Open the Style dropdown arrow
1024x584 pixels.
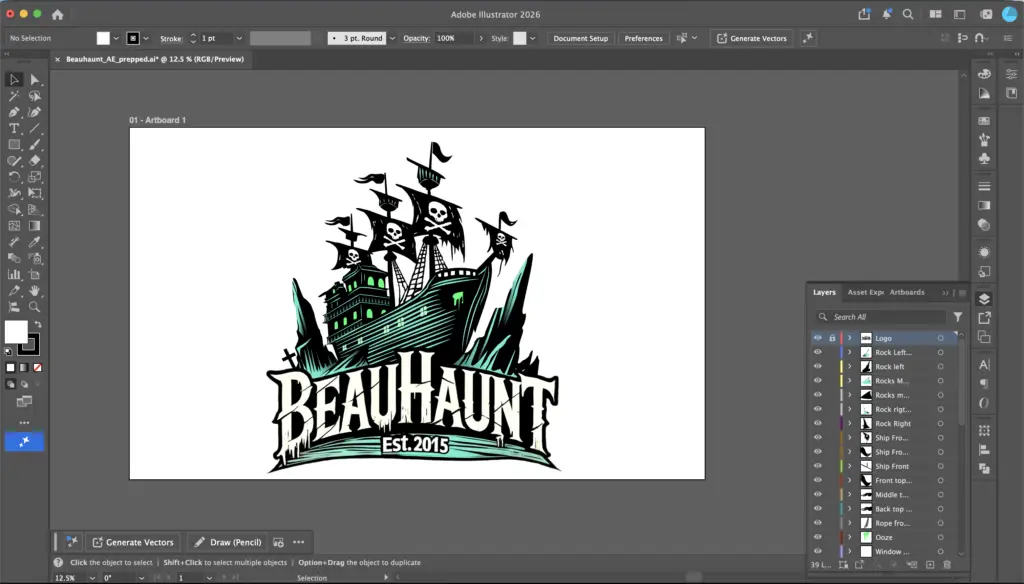[533, 39]
